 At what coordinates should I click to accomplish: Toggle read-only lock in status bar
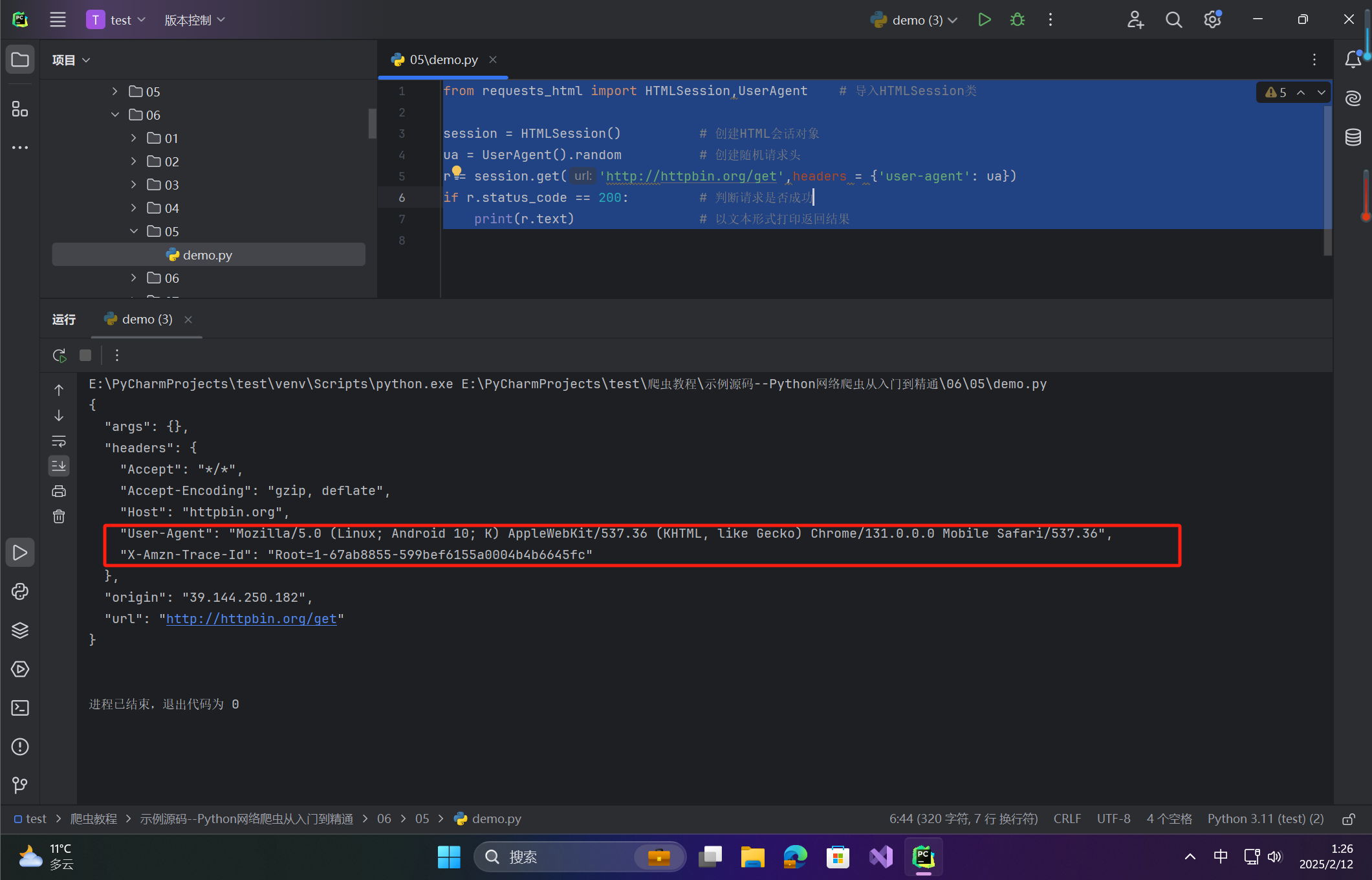(x=1349, y=819)
